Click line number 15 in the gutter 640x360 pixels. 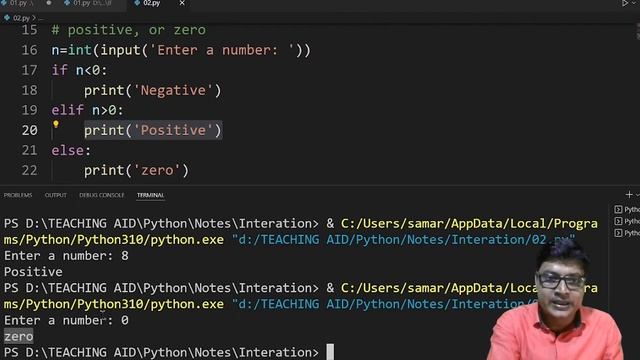coord(29,30)
